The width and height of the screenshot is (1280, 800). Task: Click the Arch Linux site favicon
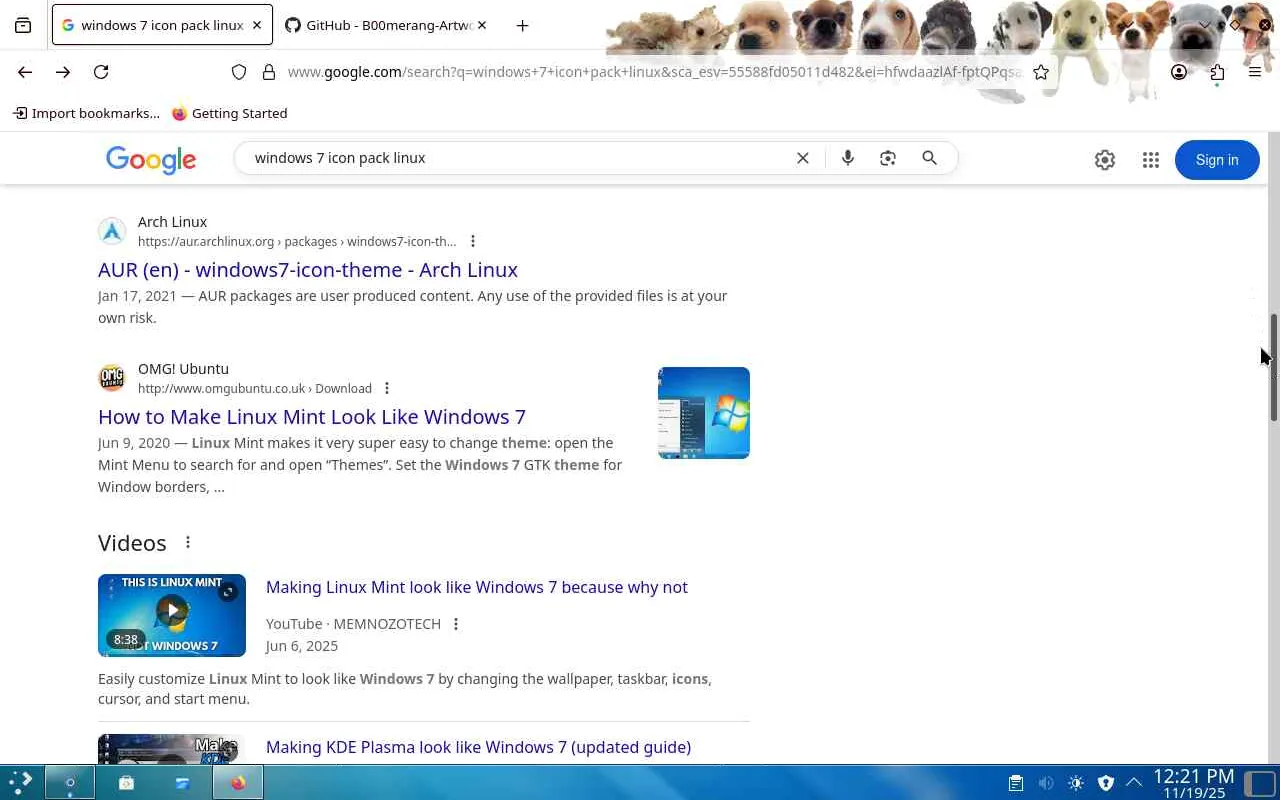click(112, 231)
